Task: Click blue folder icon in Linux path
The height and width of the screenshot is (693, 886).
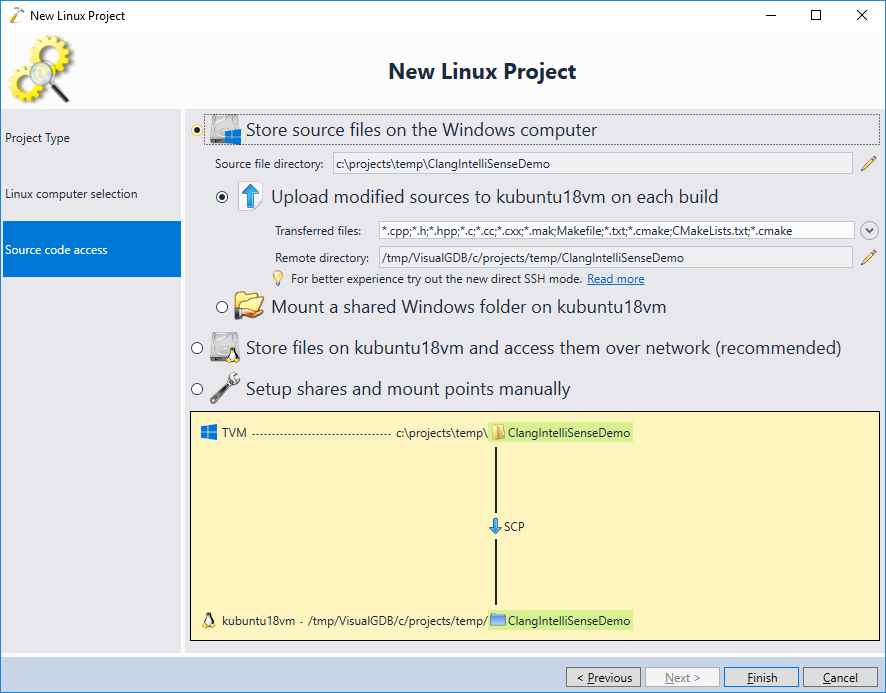Action: coord(497,620)
